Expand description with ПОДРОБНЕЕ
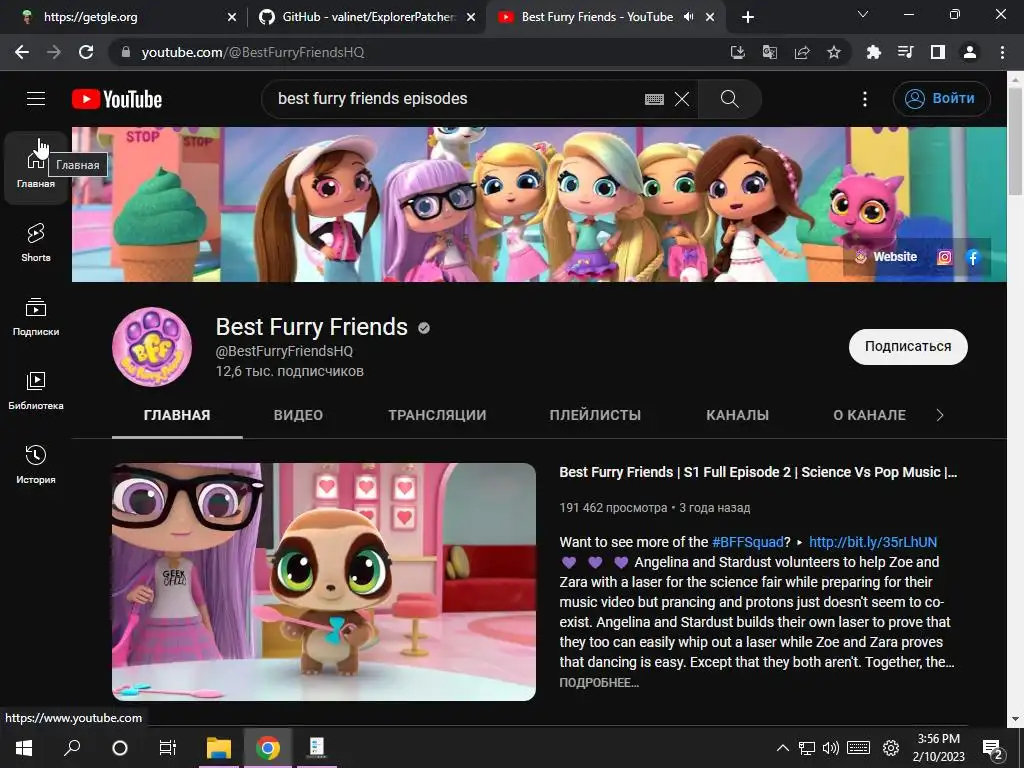 click(599, 682)
